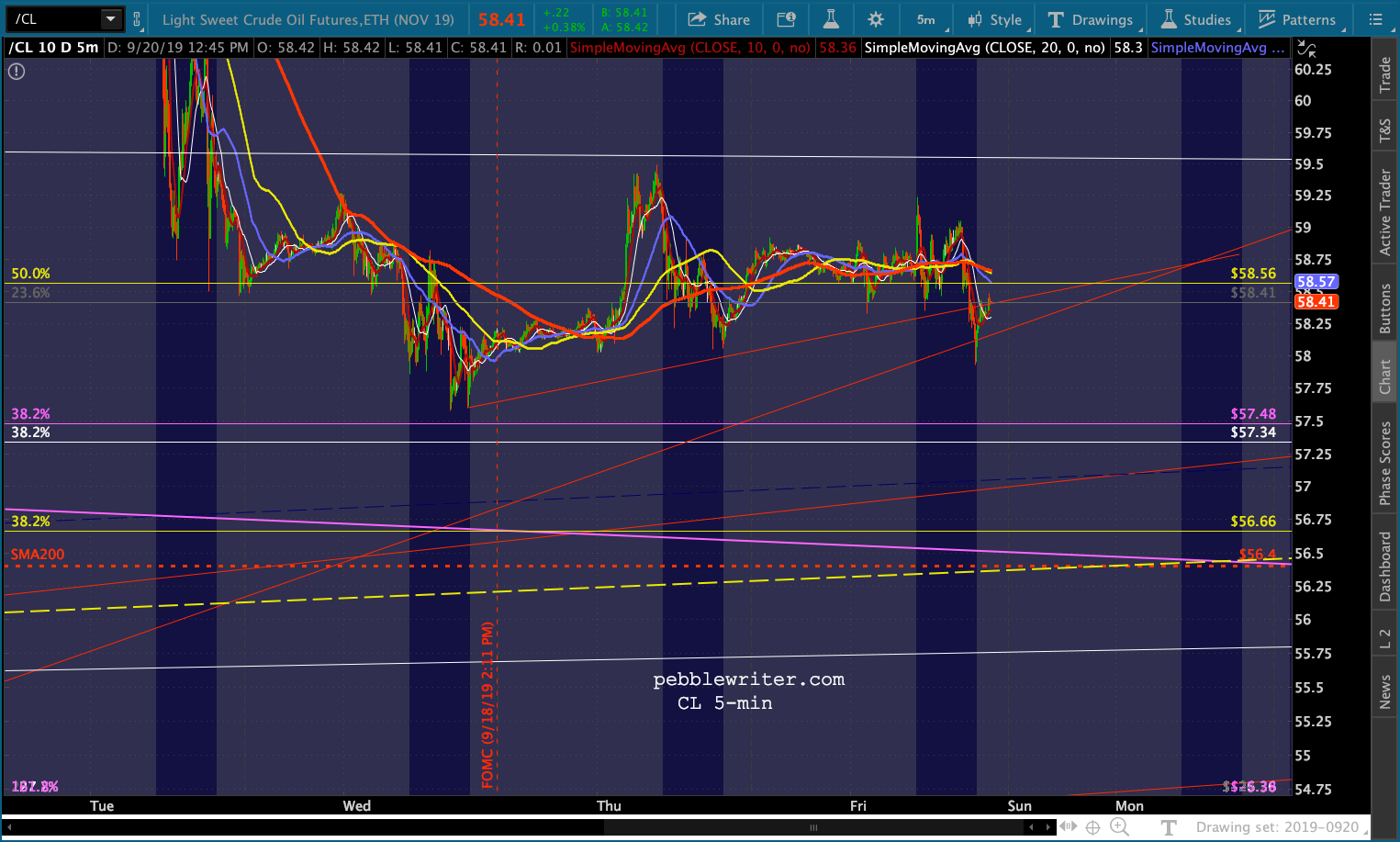This screenshot has height=842, width=1400.
Task: Open the Style menu
Action: pos(994,19)
